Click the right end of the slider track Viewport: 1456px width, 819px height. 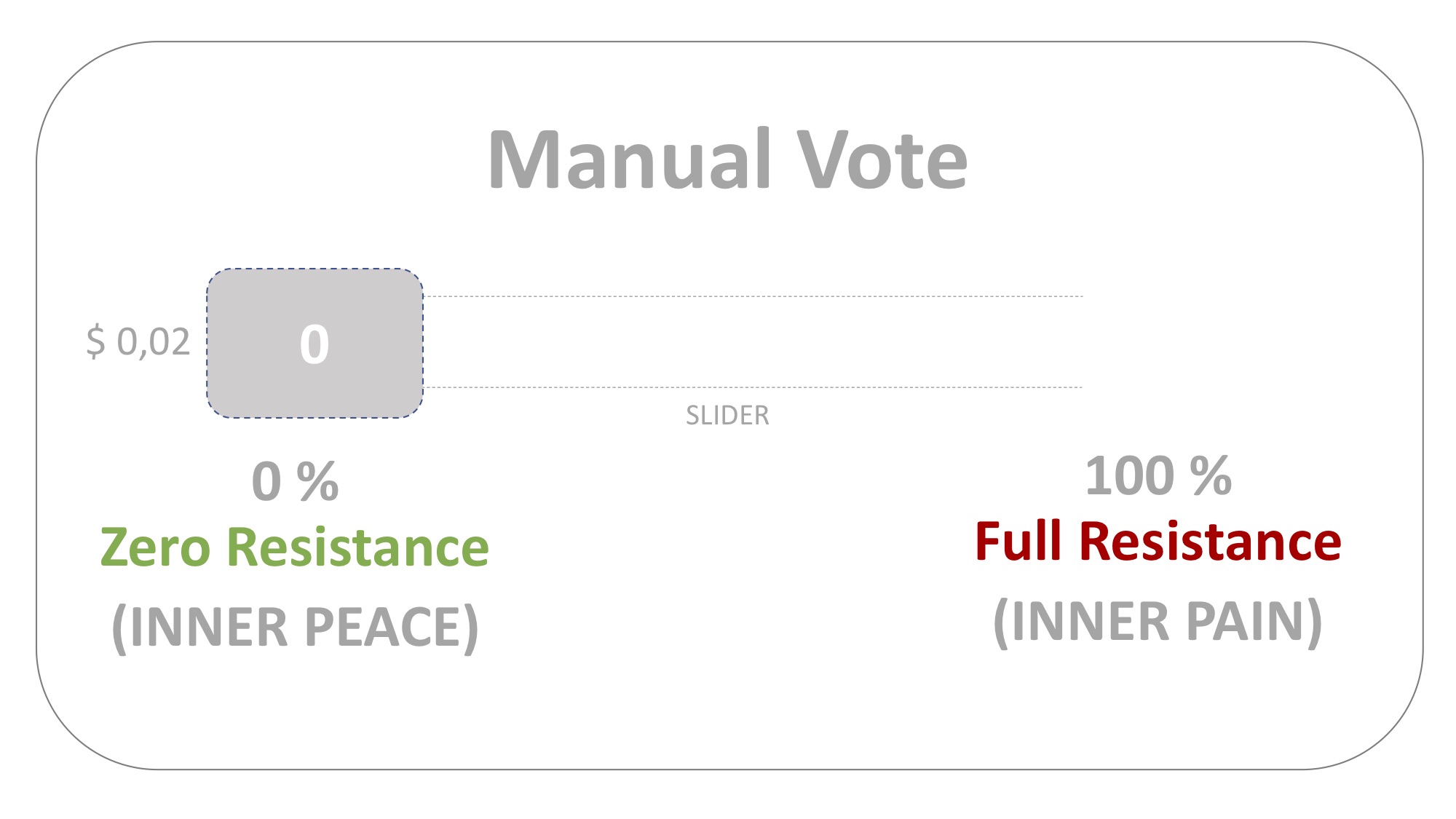point(1077,342)
